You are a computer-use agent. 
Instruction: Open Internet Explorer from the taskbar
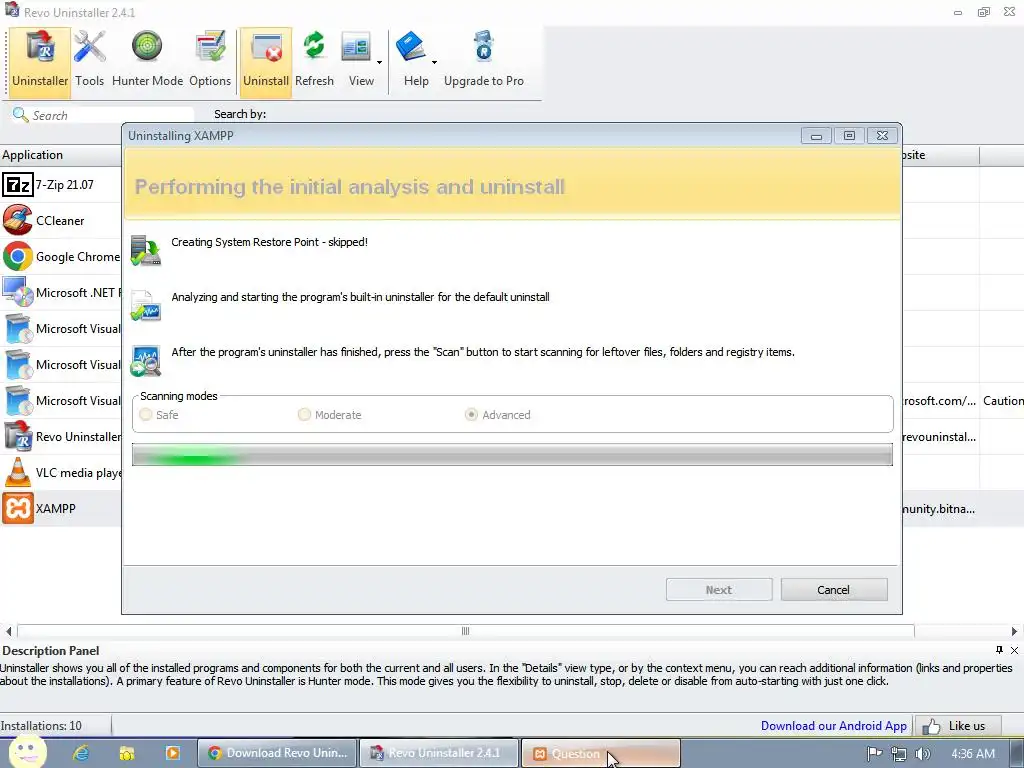(x=81, y=753)
